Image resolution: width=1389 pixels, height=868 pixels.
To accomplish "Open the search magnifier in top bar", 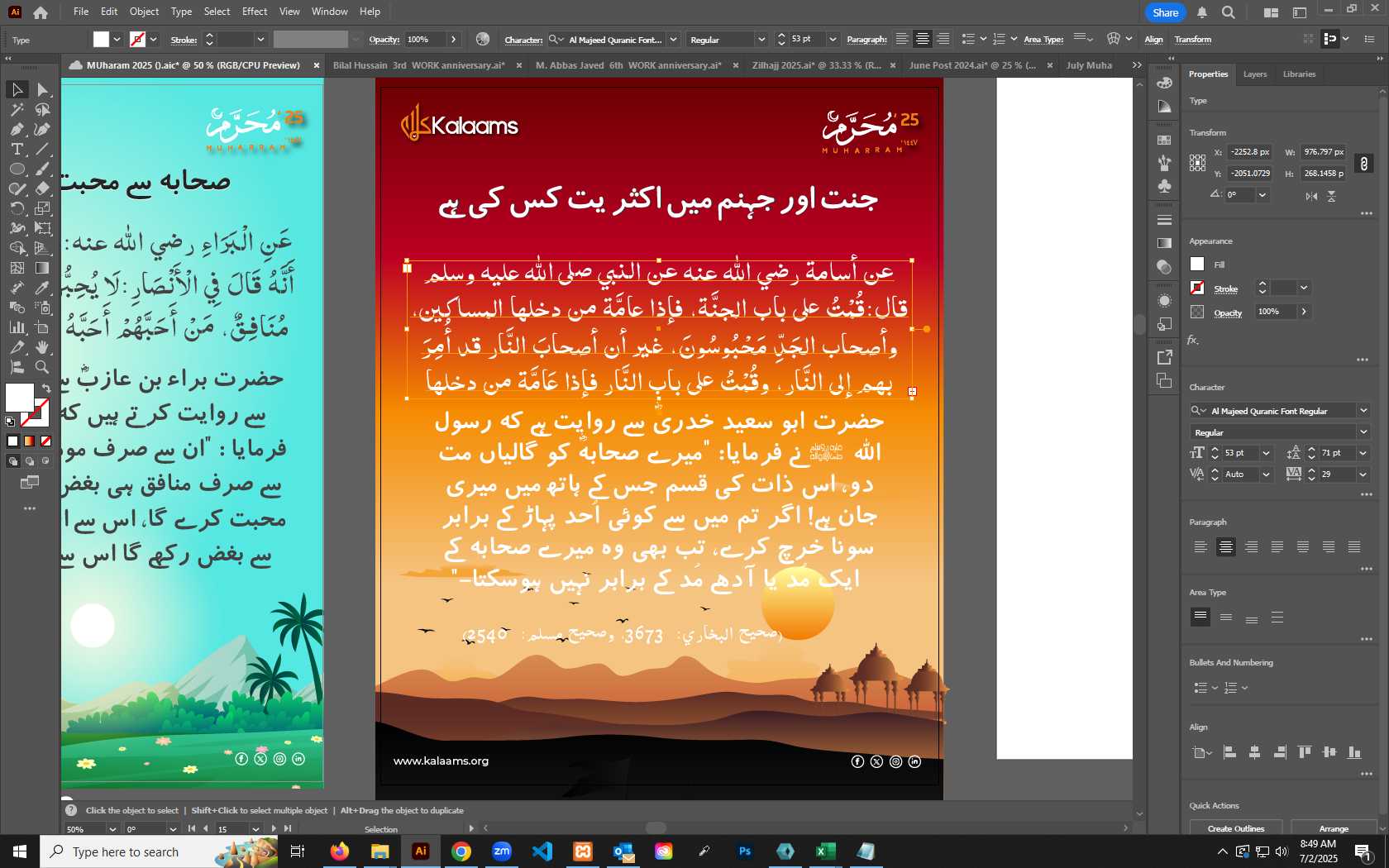I will [1229, 12].
